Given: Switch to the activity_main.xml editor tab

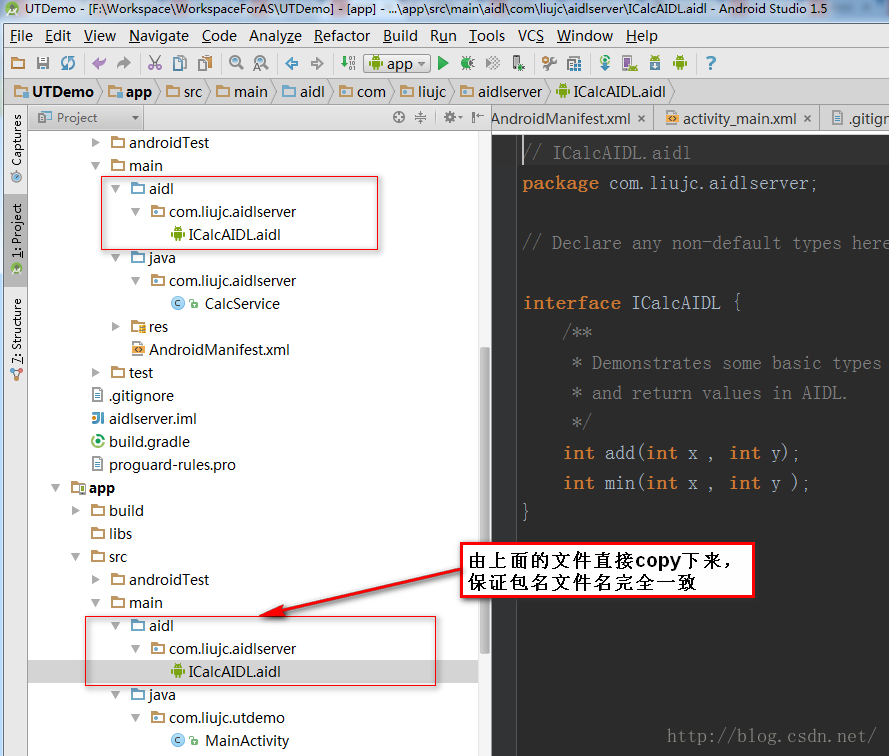Looking at the screenshot, I should coord(739,118).
